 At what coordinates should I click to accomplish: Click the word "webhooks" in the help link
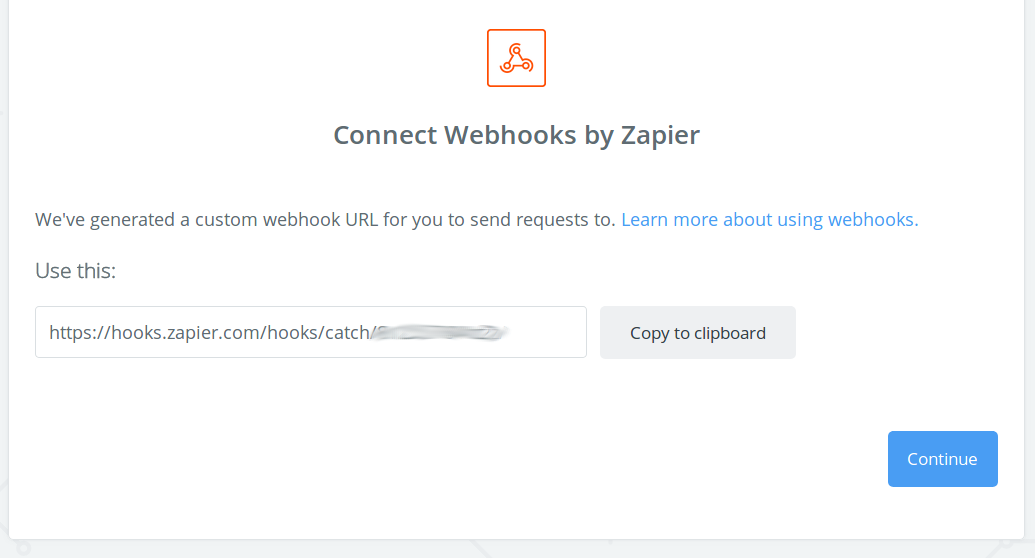click(872, 219)
